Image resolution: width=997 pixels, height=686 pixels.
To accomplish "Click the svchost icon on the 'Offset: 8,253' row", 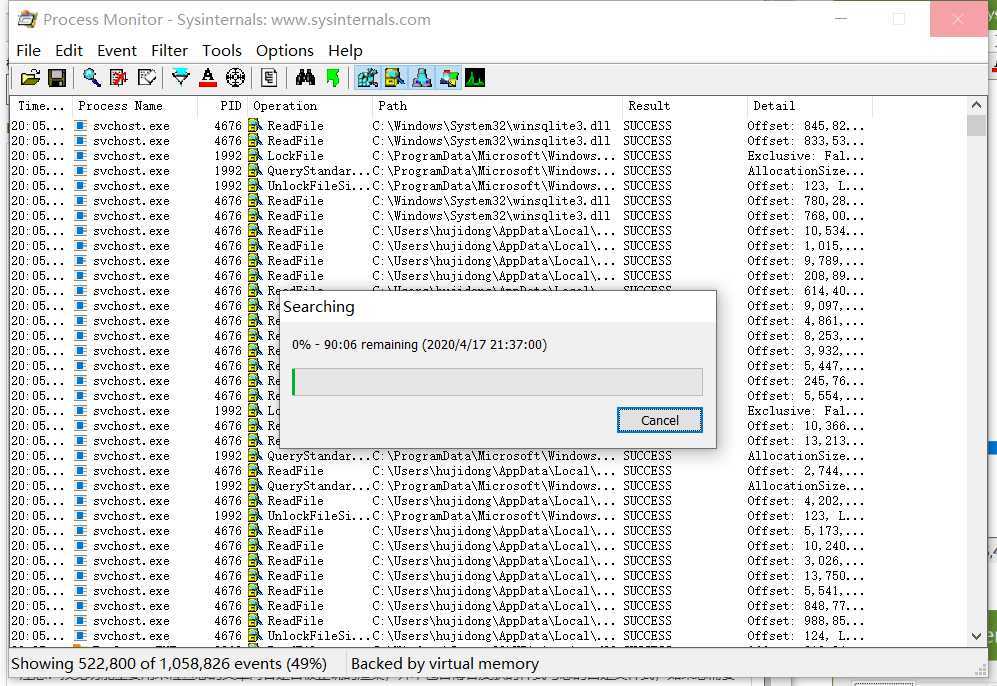I will tap(81, 336).
